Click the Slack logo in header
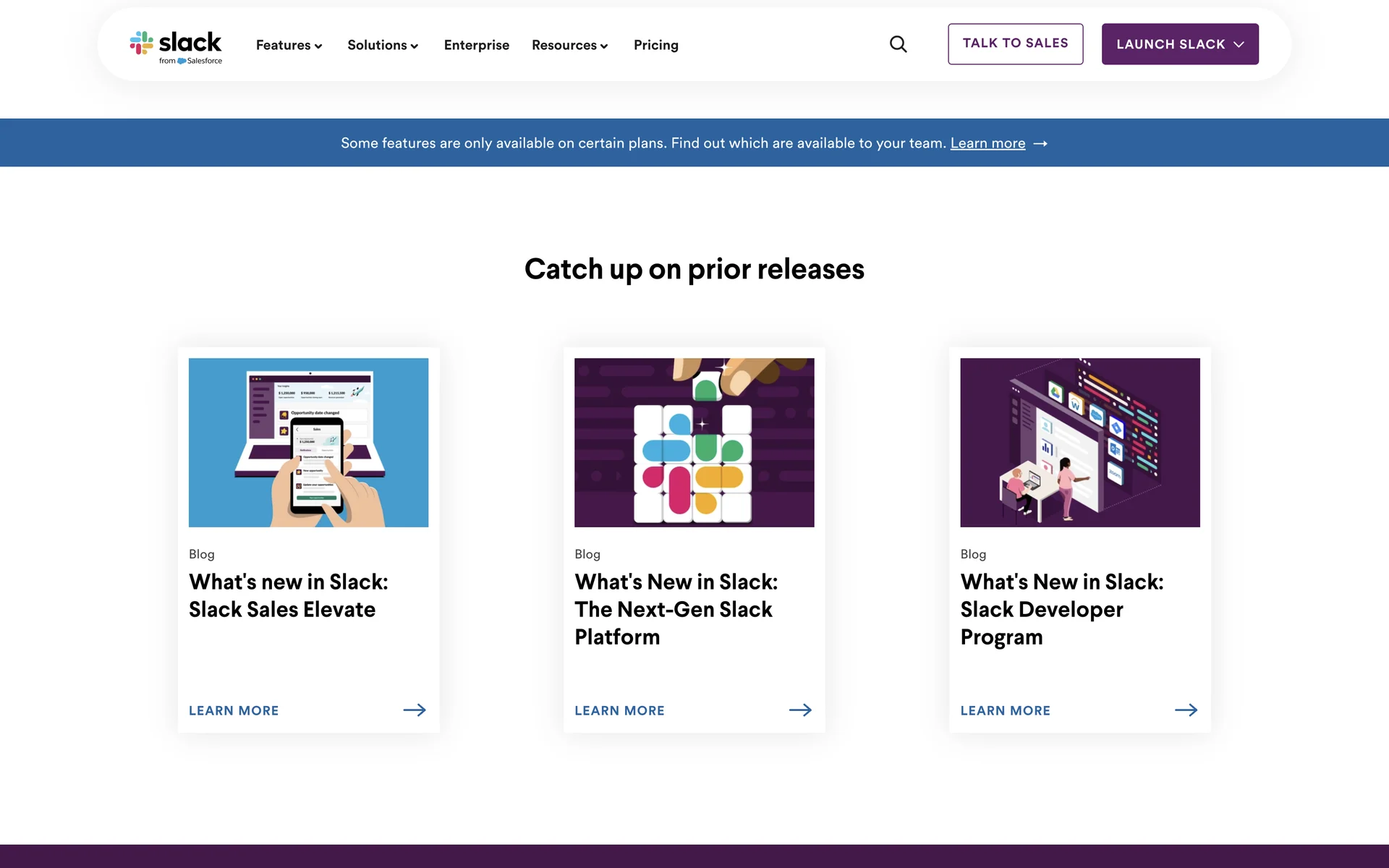The width and height of the screenshot is (1389, 868). [x=176, y=46]
